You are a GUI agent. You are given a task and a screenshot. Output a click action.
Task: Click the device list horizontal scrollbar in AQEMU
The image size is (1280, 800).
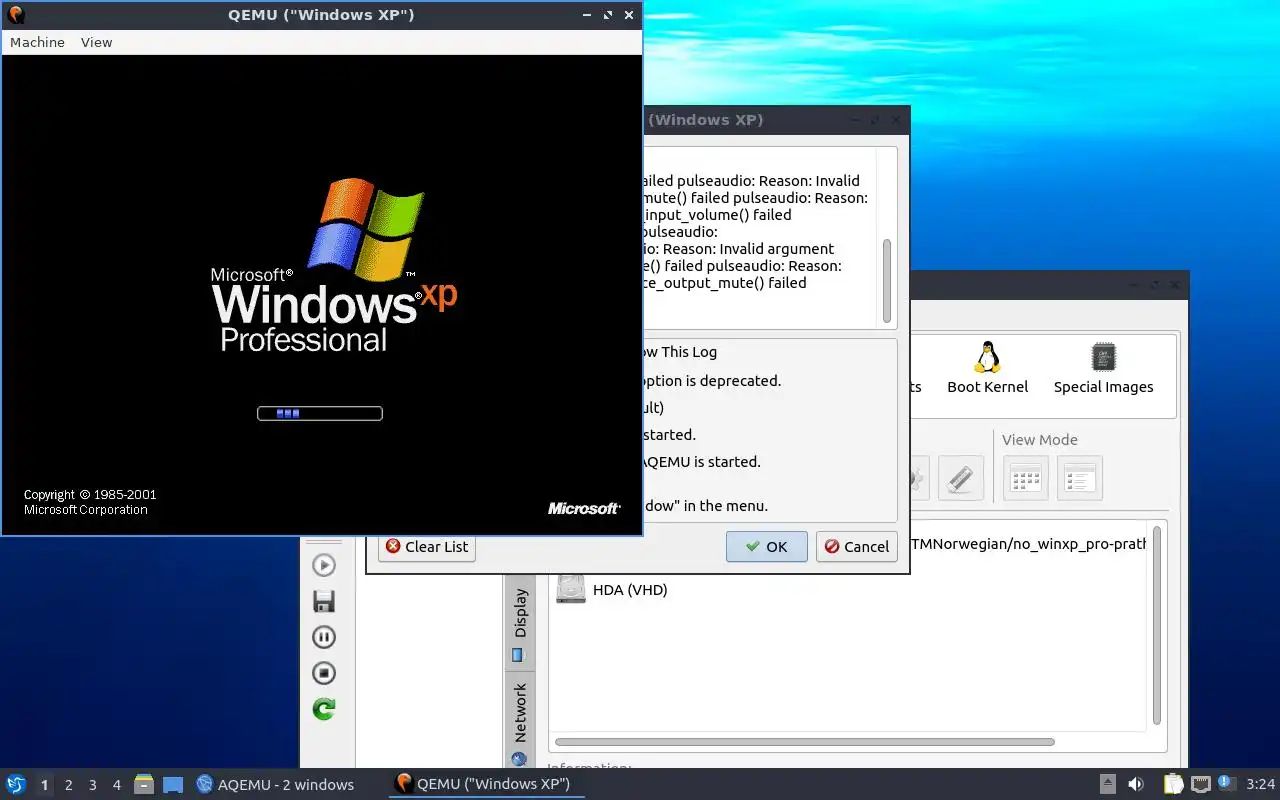coord(805,742)
